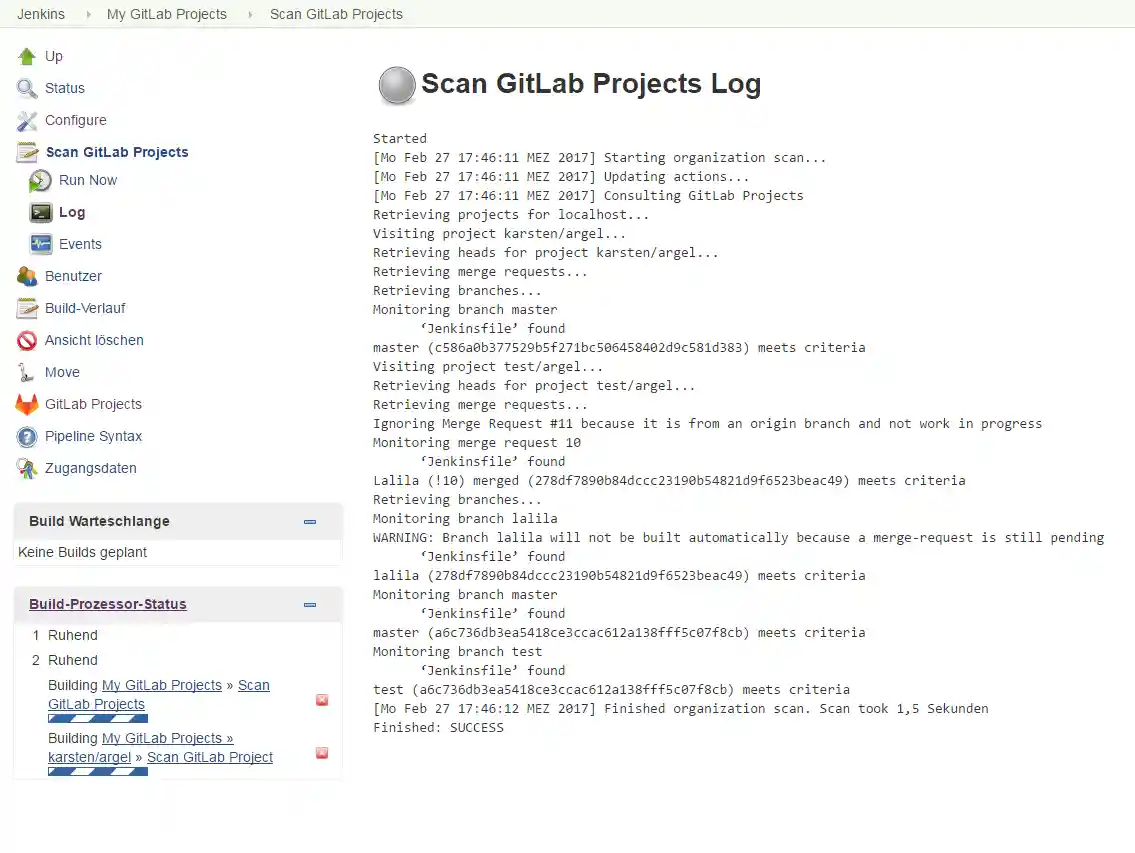Screen dimensions: 1135x853
Task: Click the Events pulse monitor icon
Action: point(41,245)
